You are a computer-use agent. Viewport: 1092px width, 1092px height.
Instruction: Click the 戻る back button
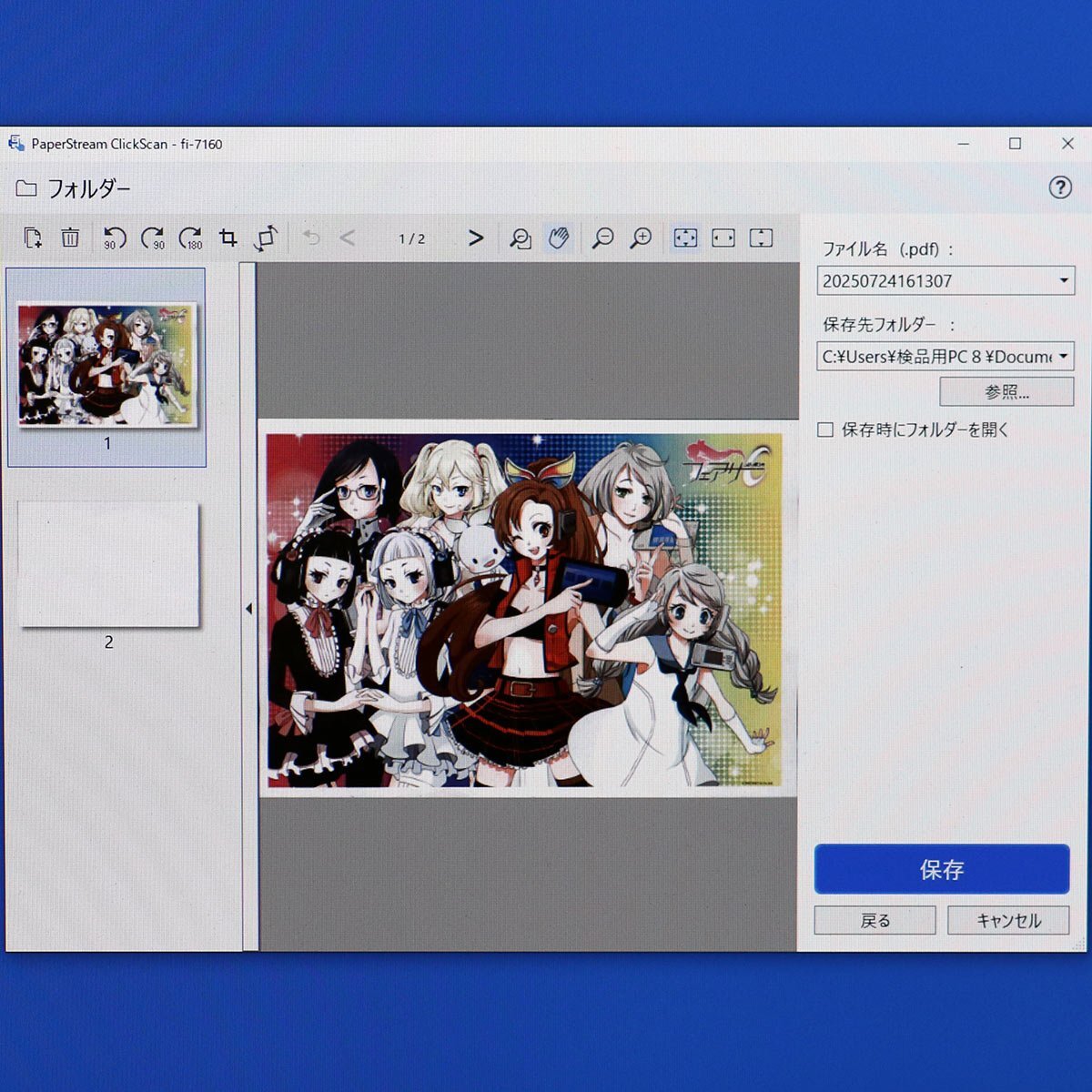tap(875, 921)
